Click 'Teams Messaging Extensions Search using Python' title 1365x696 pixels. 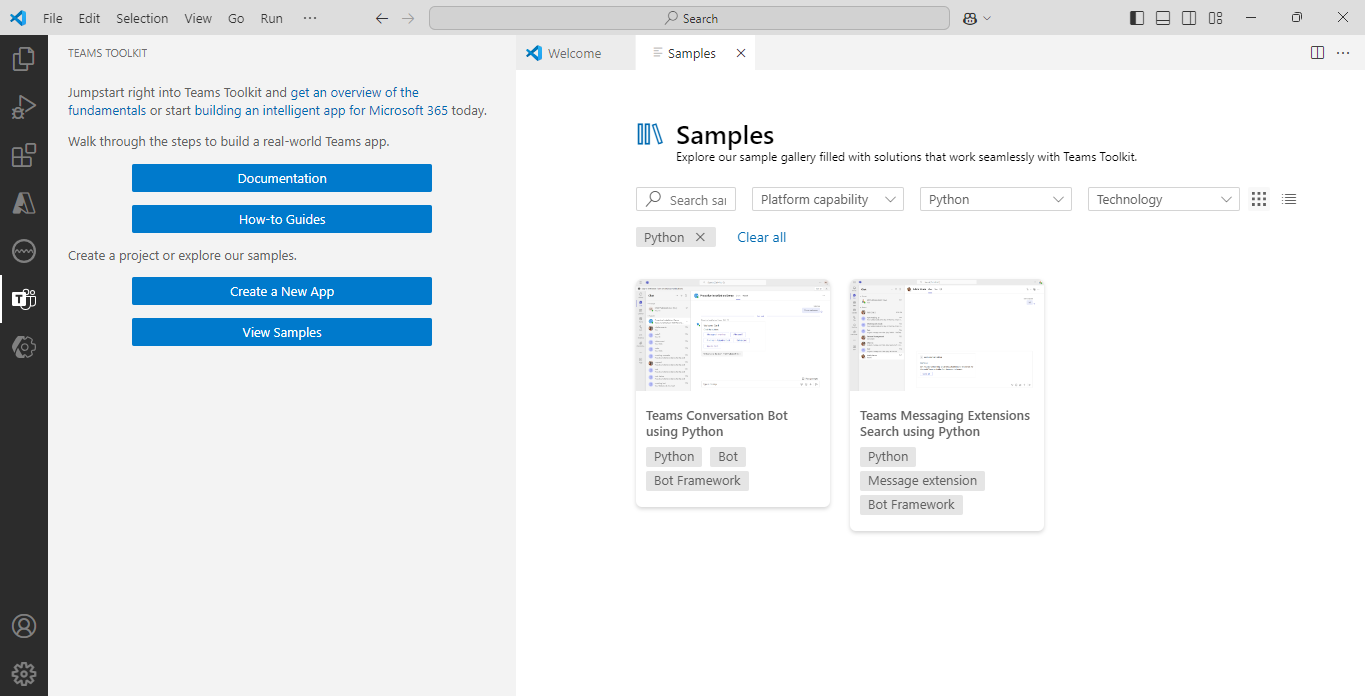[x=945, y=423]
